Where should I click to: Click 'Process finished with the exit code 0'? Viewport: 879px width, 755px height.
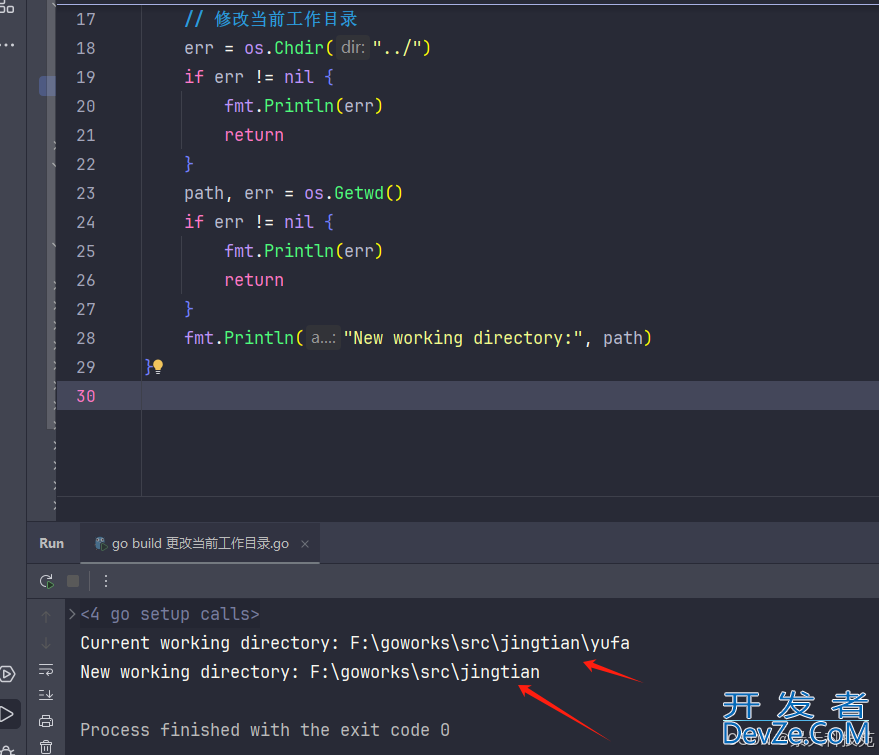(x=265, y=730)
